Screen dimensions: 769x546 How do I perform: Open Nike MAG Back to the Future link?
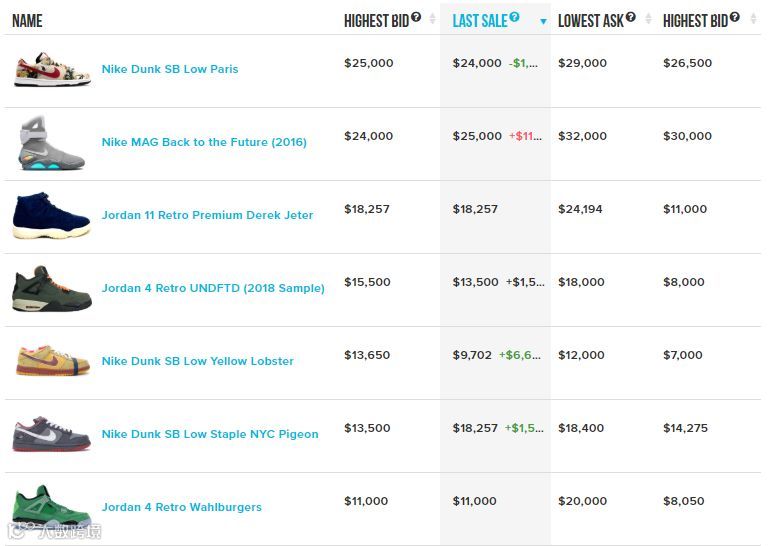point(204,142)
